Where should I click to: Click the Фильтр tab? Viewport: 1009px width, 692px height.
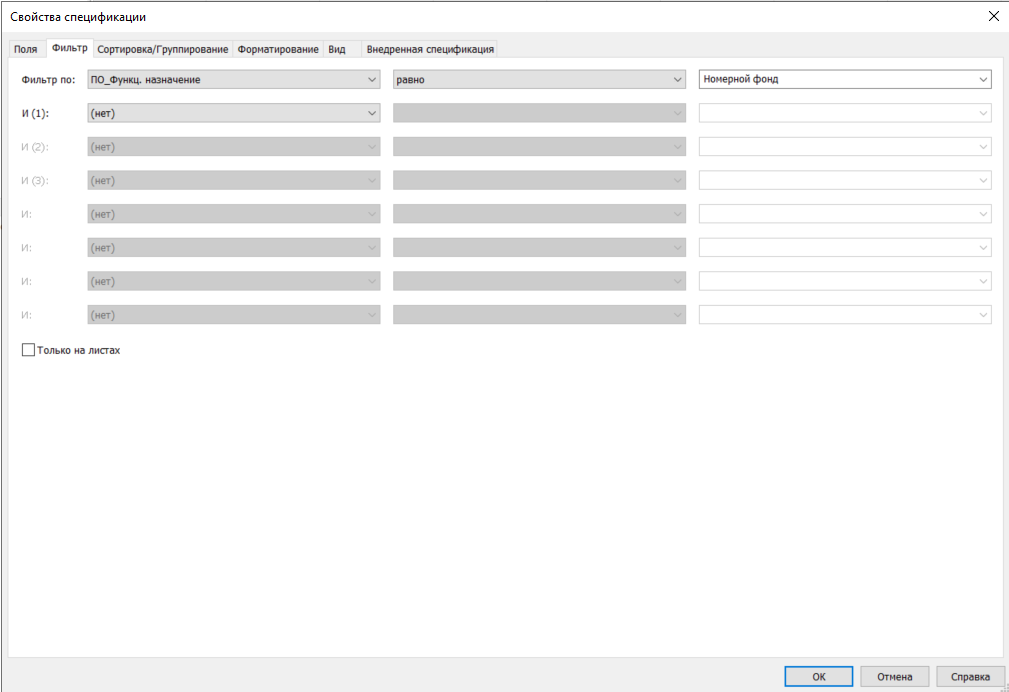click(70, 48)
